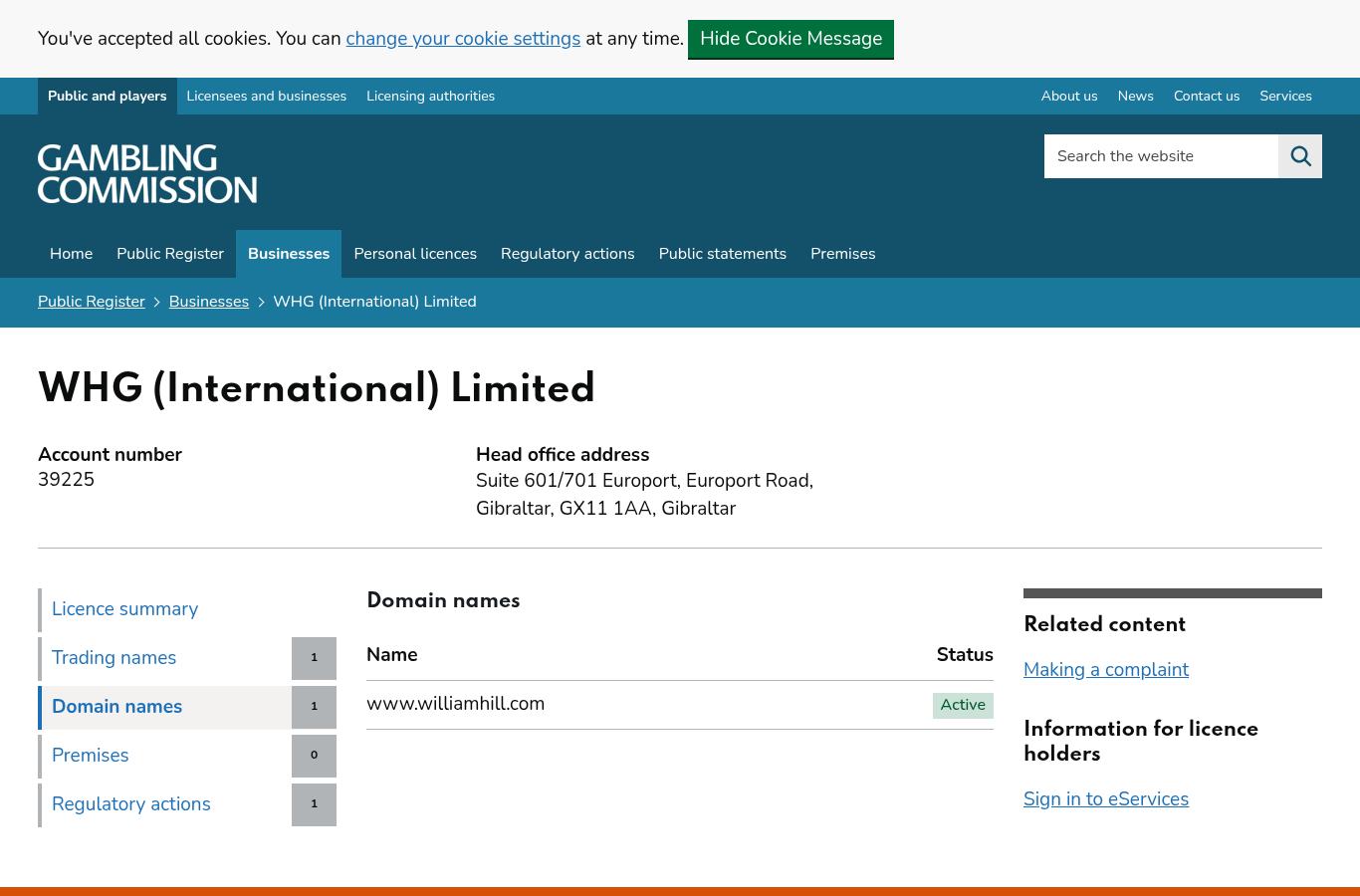Open Contact us in top bar
Image resolution: width=1360 pixels, height=896 pixels.
(x=1207, y=96)
